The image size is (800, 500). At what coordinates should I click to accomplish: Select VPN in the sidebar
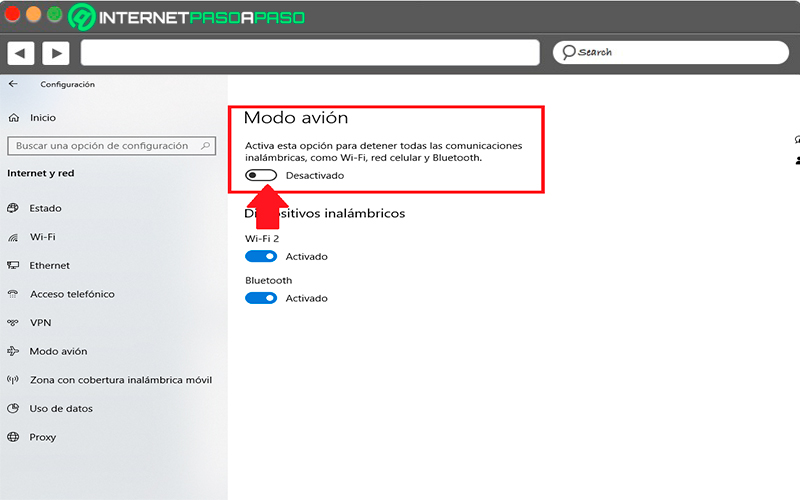coord(40,322)
